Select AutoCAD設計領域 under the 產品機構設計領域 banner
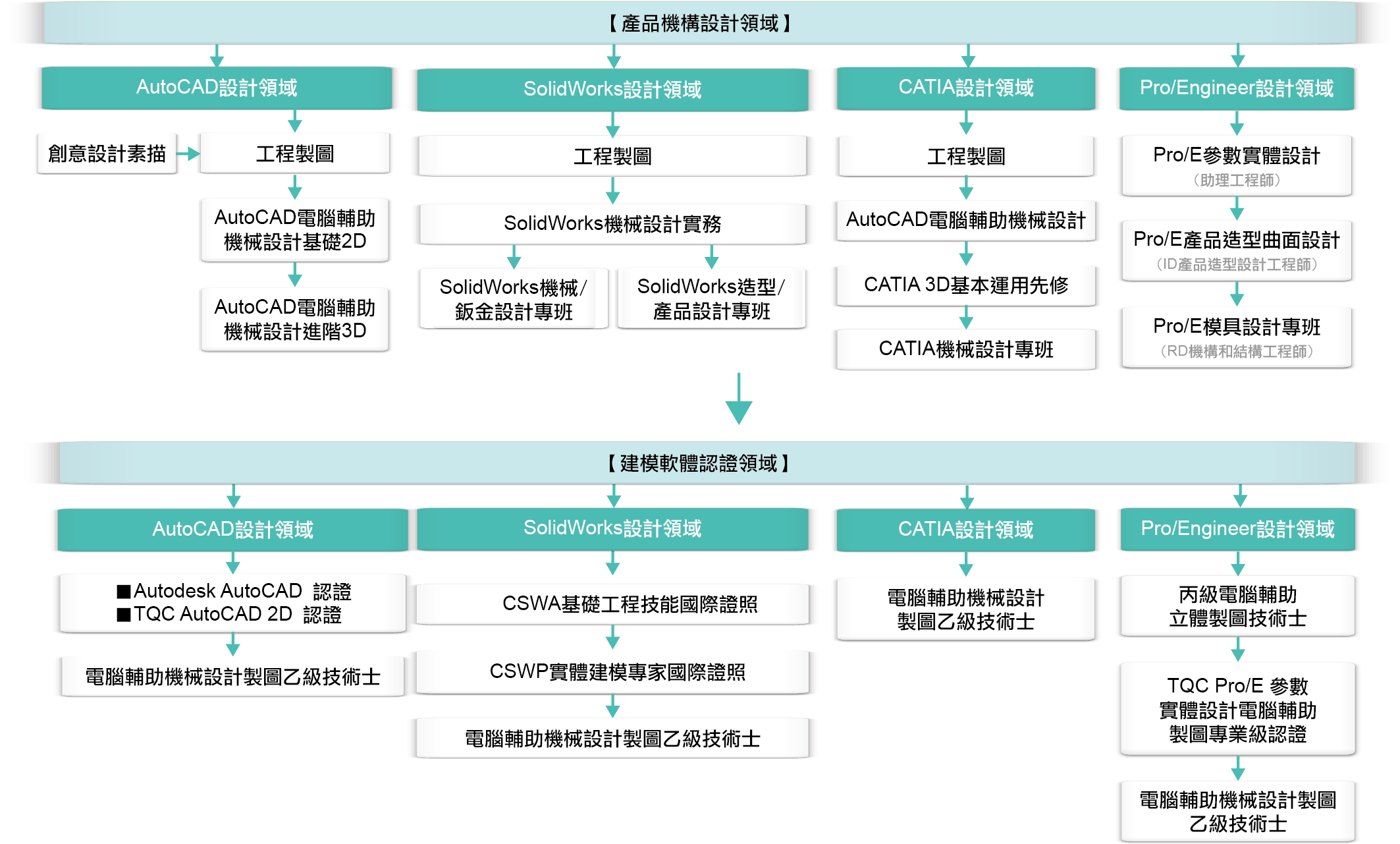The height and width of the screenshot is (844, 1400). point(217,88)
